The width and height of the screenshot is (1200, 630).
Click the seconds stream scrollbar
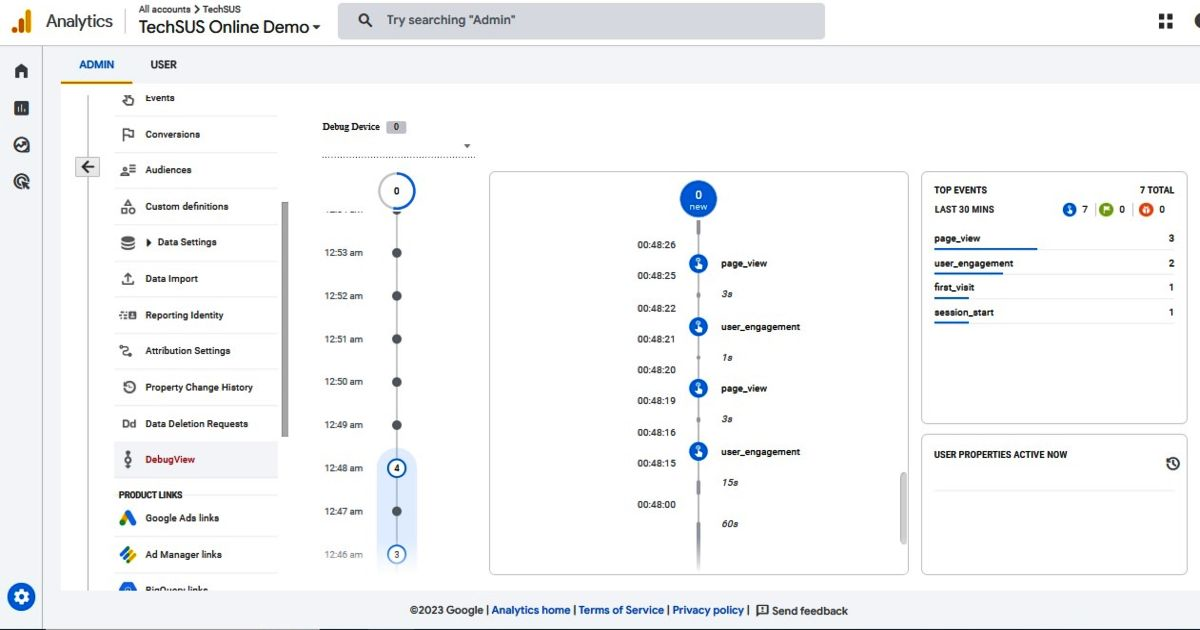(901, 510)
